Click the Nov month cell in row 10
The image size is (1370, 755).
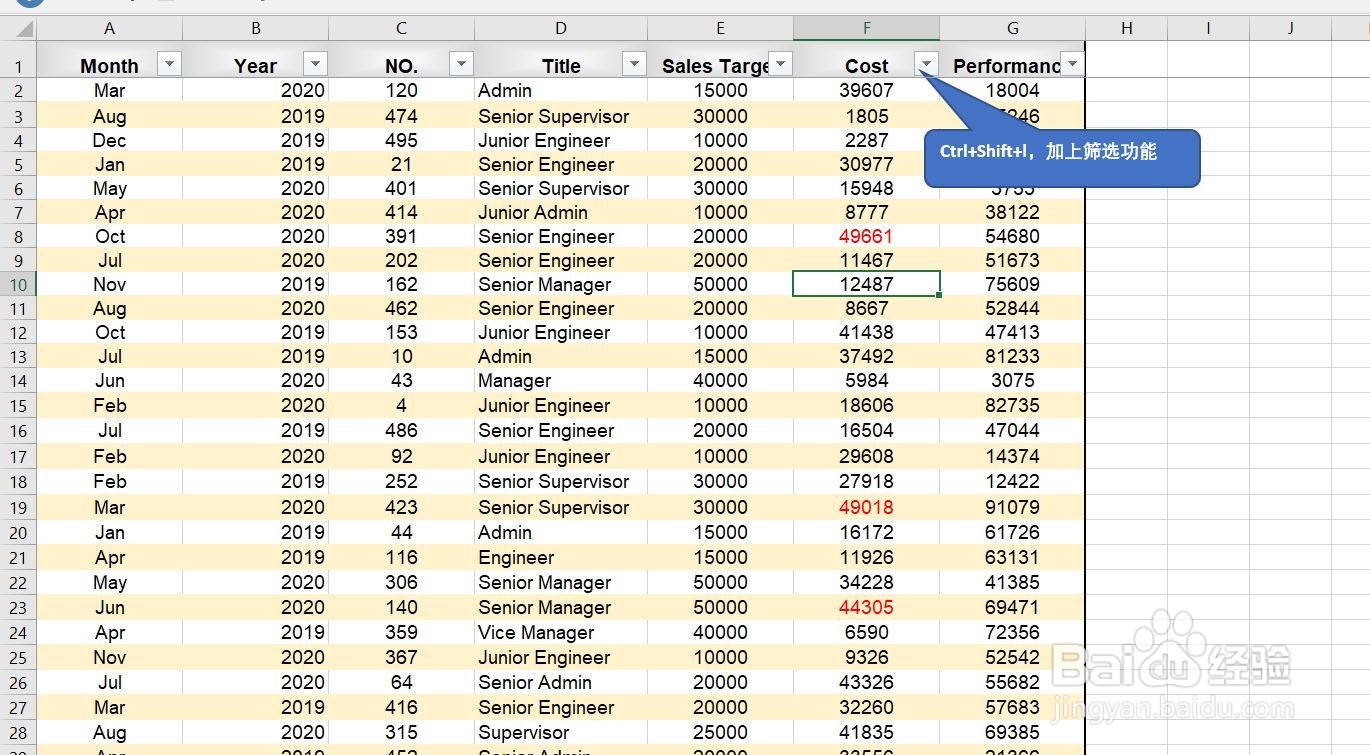tap(110, 284)
